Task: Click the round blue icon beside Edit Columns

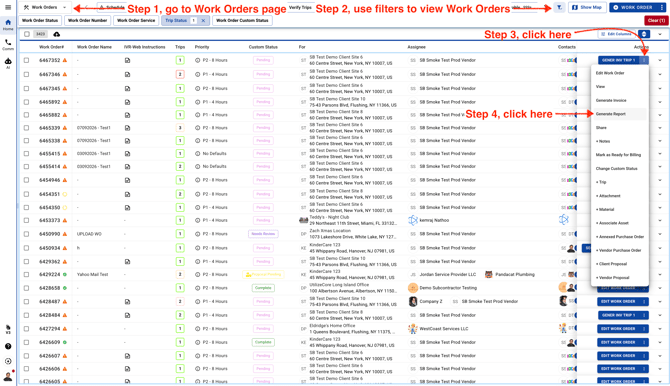Action: [x=644, y=34]
